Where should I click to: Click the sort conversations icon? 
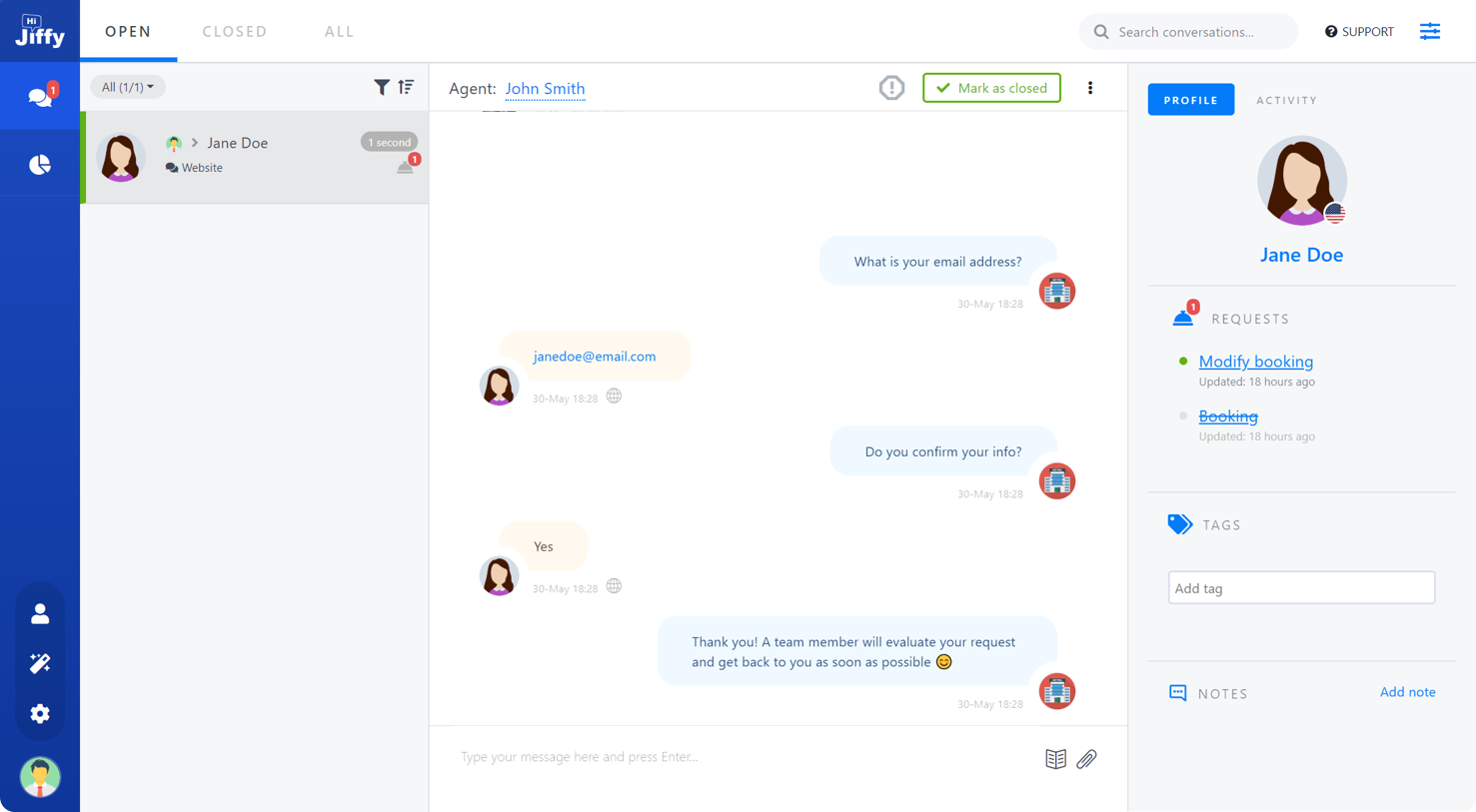(x=406, y=88)
